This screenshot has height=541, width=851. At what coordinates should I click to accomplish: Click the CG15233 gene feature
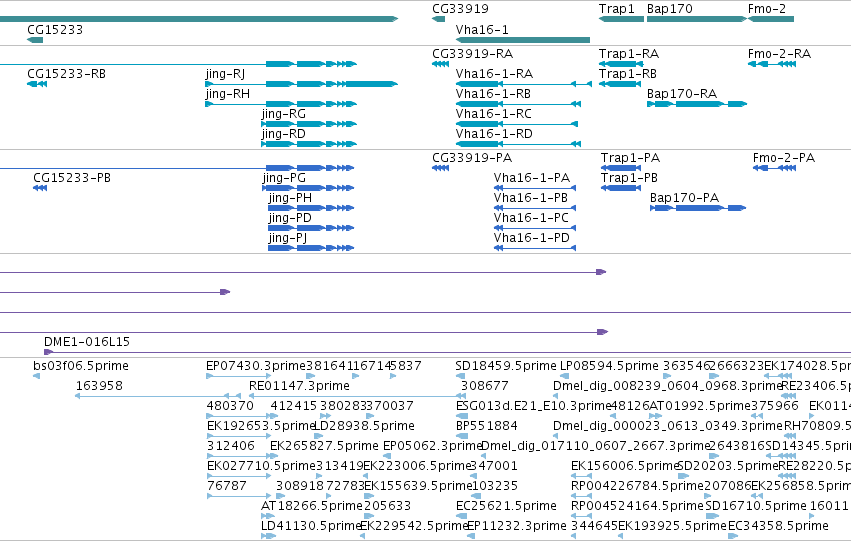[x=35, y=40]
